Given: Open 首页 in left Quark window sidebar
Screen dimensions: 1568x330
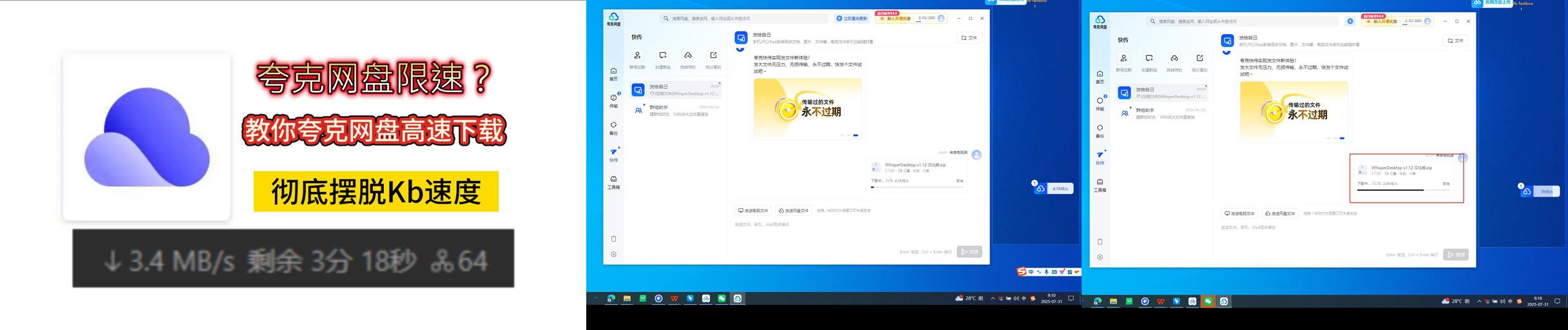Looking at the screenshot, I should 613,74.
